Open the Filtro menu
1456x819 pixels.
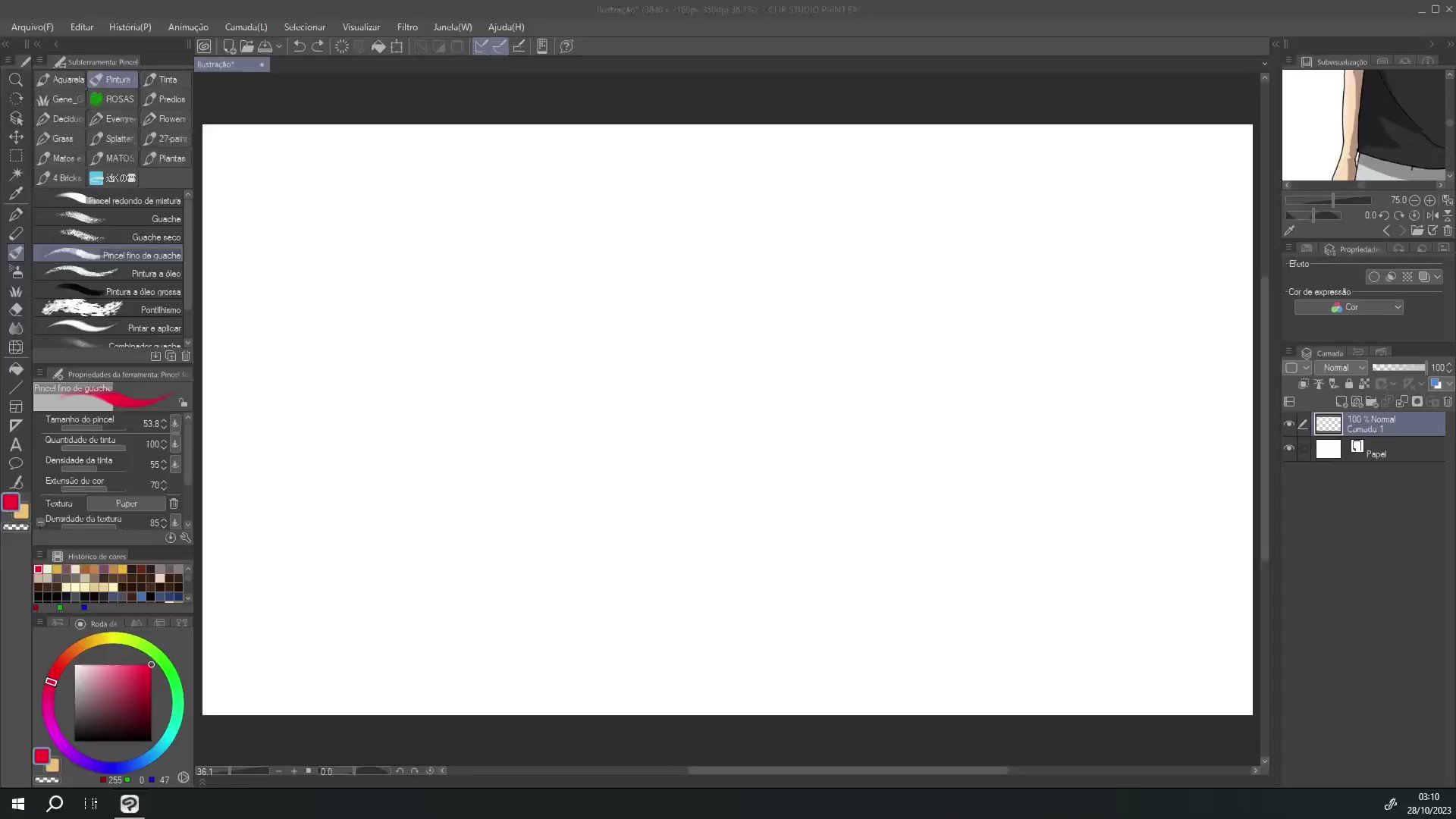pyautogui.click(x=407, y=27)
